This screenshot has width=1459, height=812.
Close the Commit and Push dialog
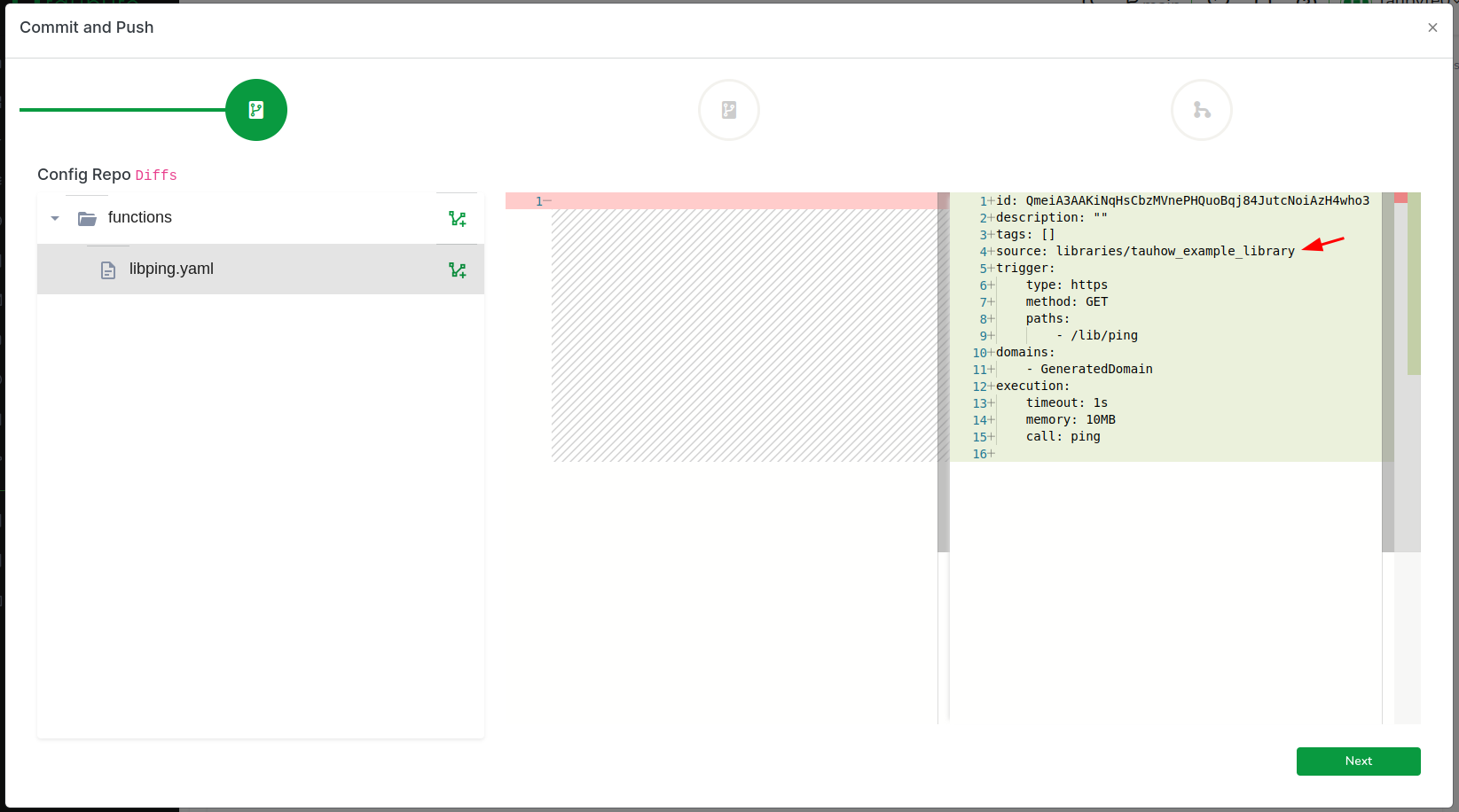click(1432, 27)
